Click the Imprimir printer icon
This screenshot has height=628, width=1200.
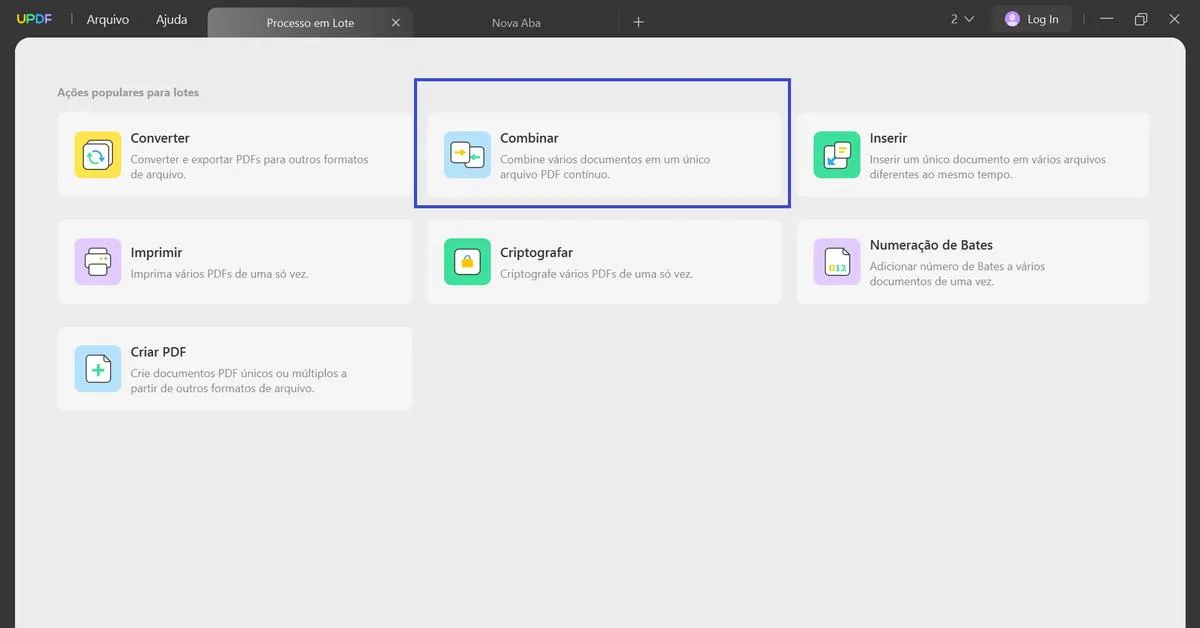(x=98, y=262)
